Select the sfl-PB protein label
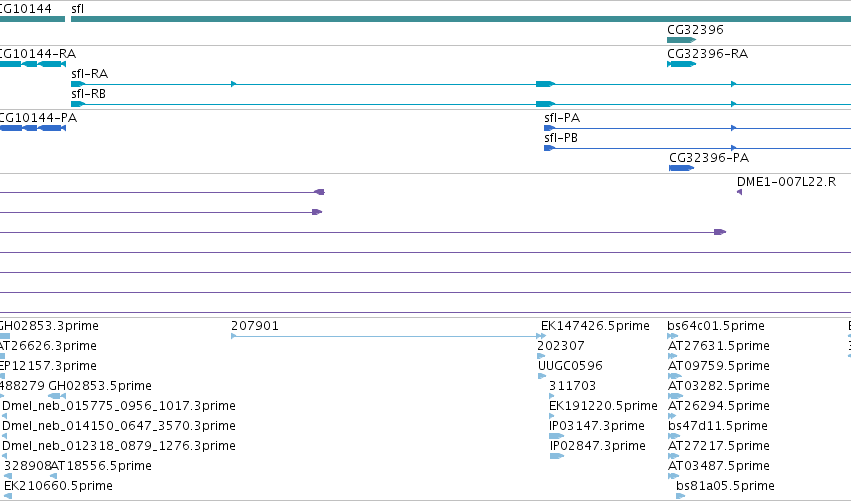 [x=561, y=138]
